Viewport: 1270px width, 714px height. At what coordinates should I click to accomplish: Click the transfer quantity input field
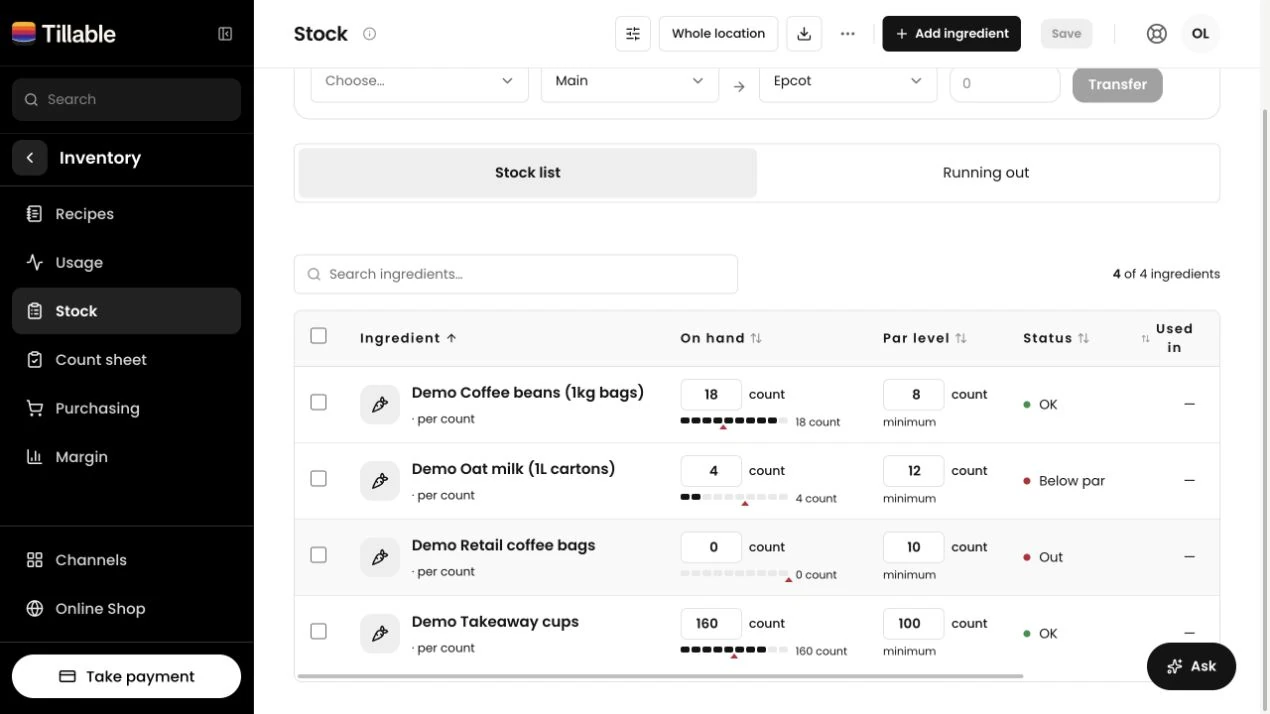click(1004, 84)
